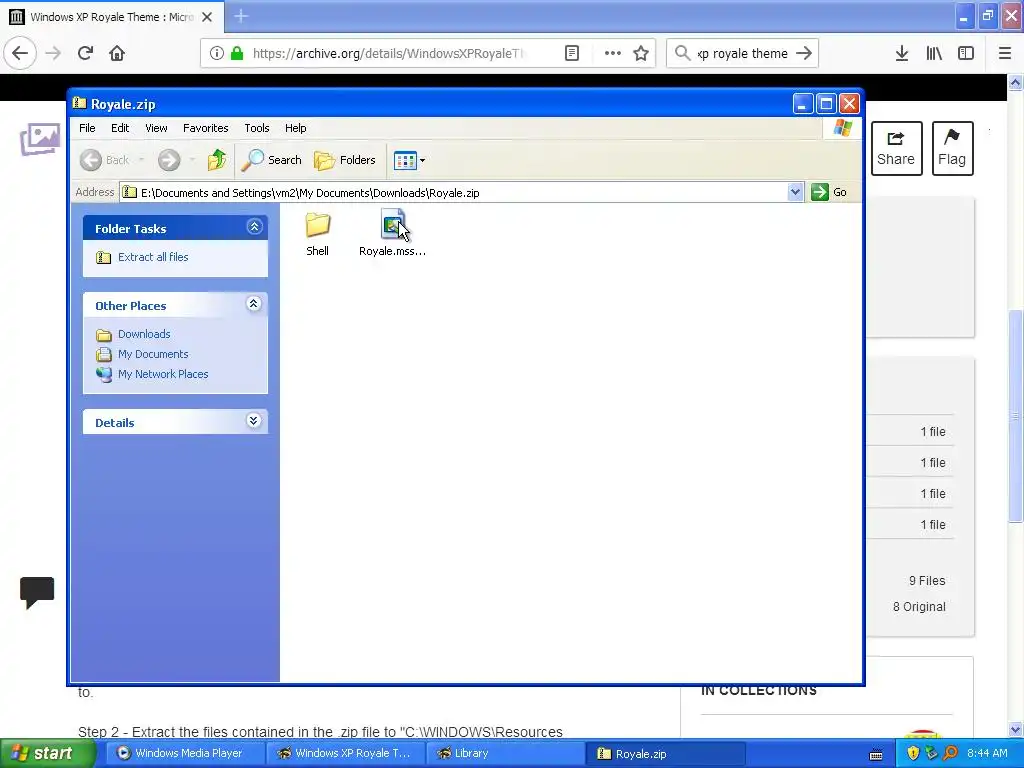
Task: Click the keyboard tray icon
Action: pyautogui.click(x=876, y=755)
